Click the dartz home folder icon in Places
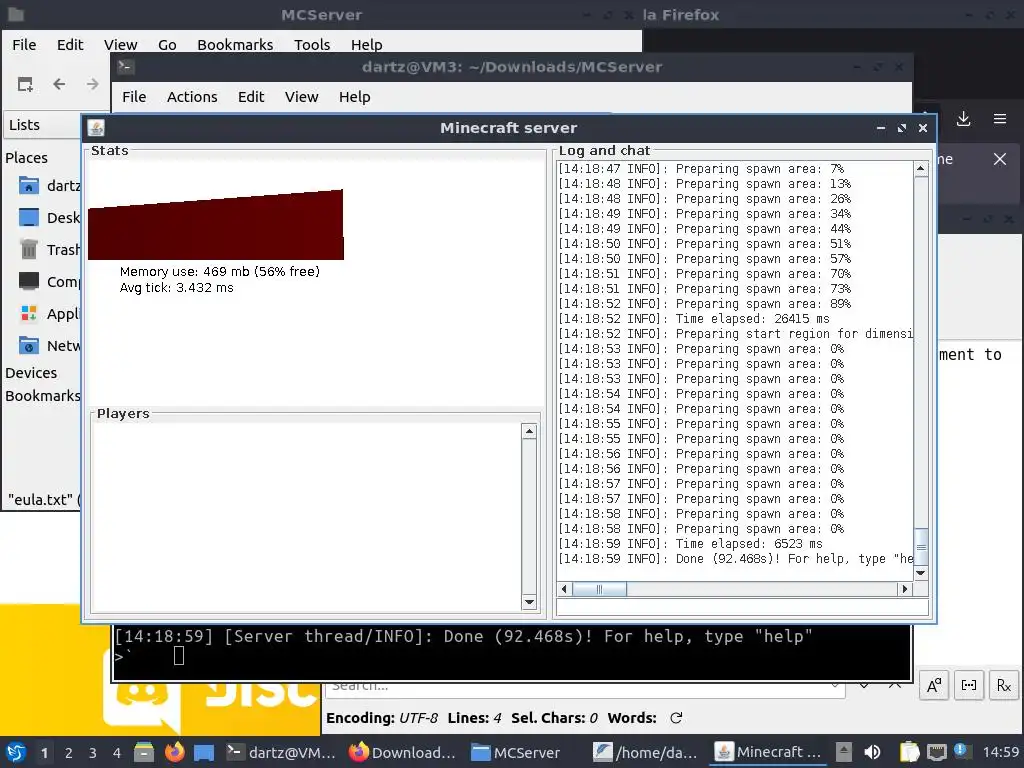Image resolution: width=1024 pixels, height=768 pixels. pos(29,186)
